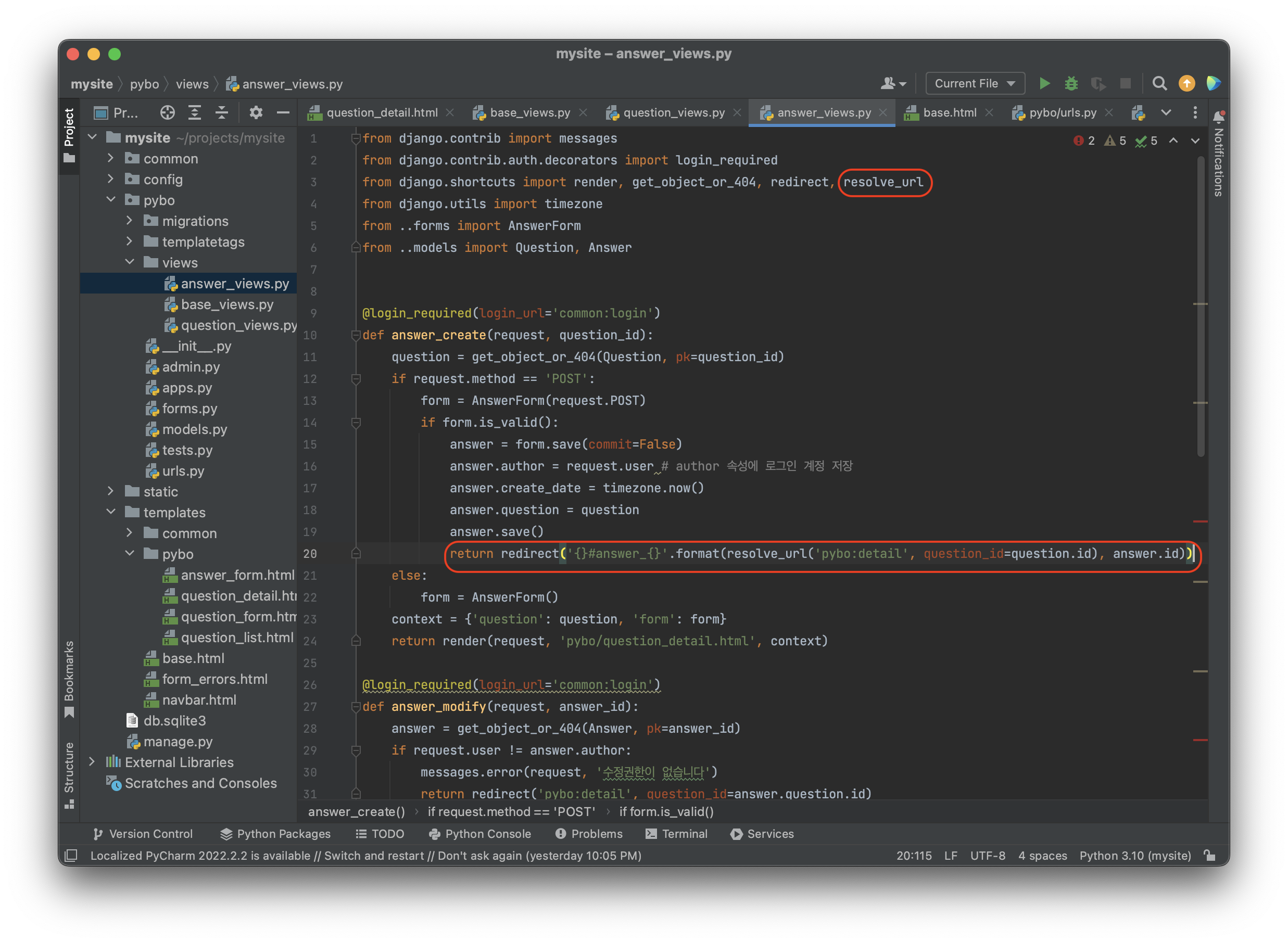The height and width of the screenshot is (943, 1288).
Task: Open Project panel settings gear
Action: pyautogui.click(x=256, y=112)
